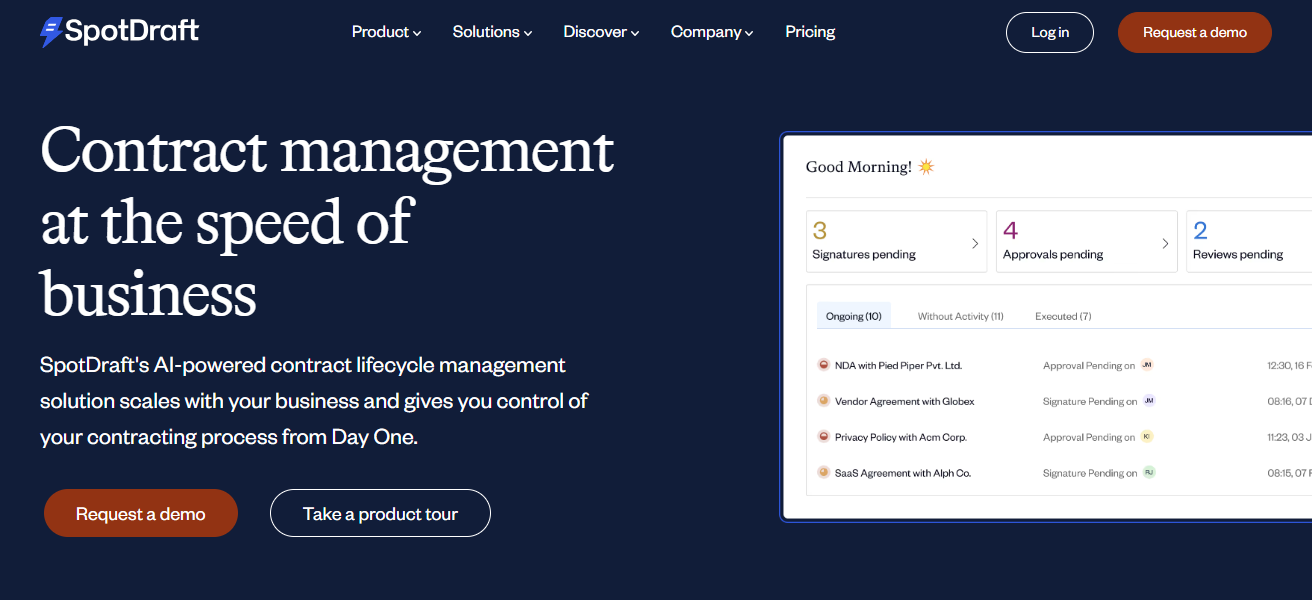
Task: Click the sun emoji beside Good Morning
Action: 926,167
